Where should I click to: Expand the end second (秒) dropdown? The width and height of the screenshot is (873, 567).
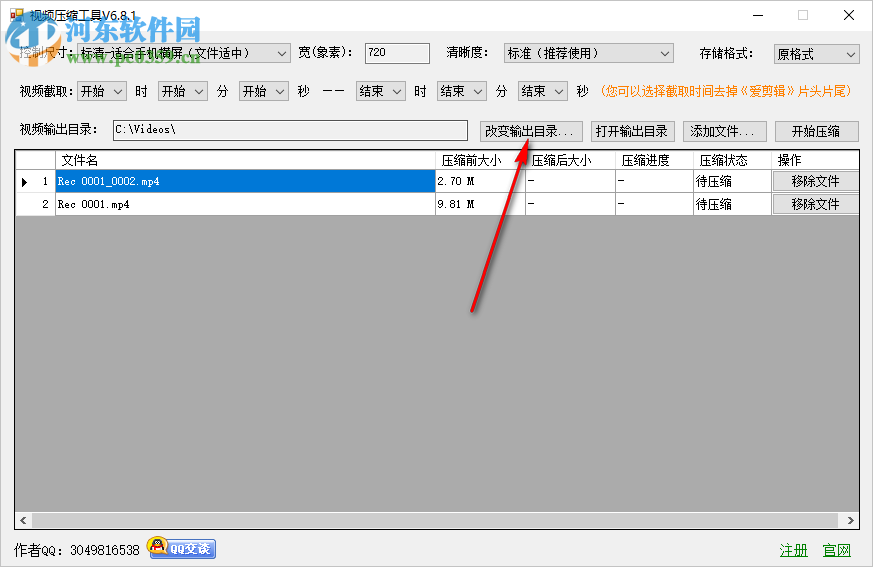point(543,91)
